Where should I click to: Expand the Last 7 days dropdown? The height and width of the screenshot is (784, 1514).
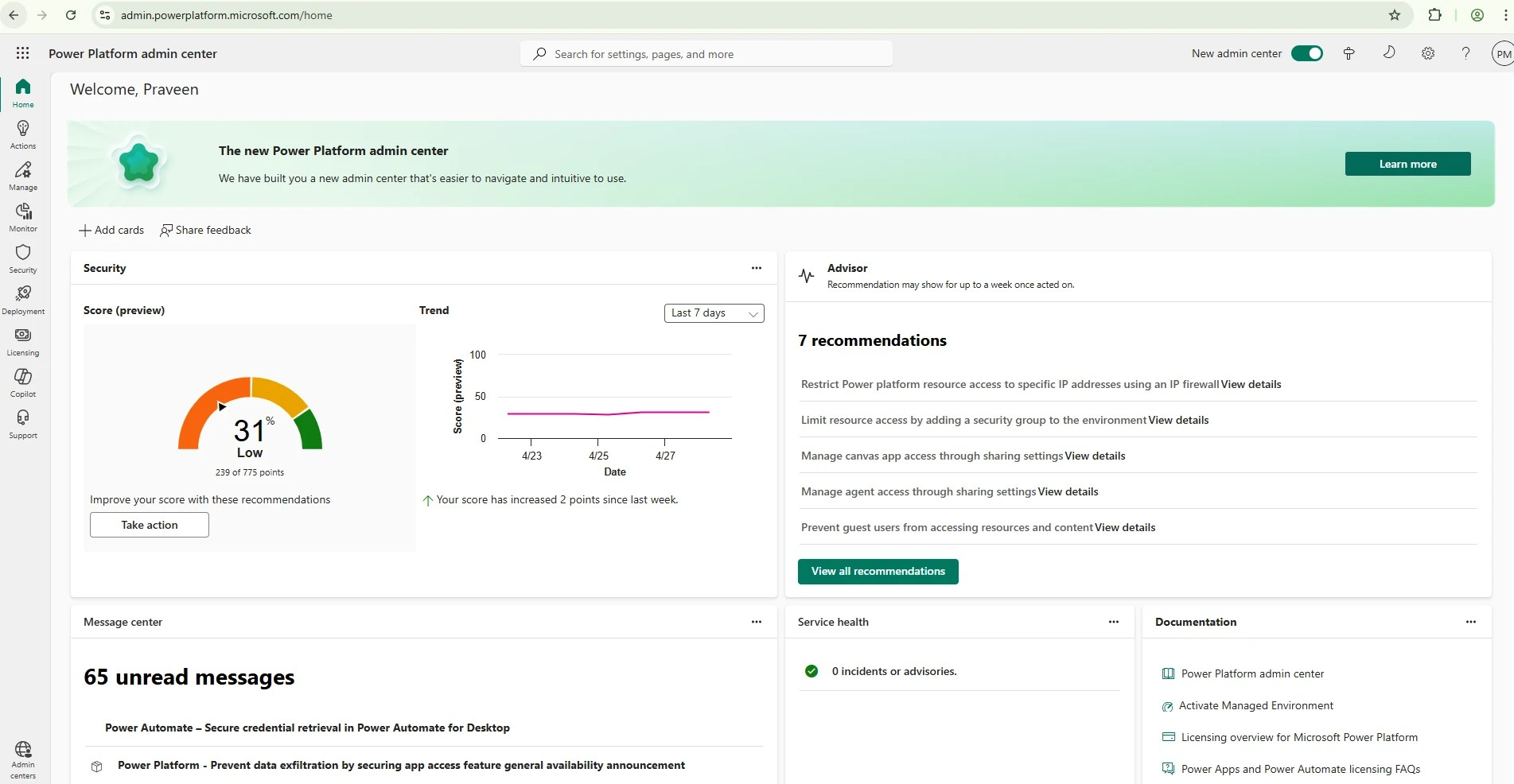[714, 313]
